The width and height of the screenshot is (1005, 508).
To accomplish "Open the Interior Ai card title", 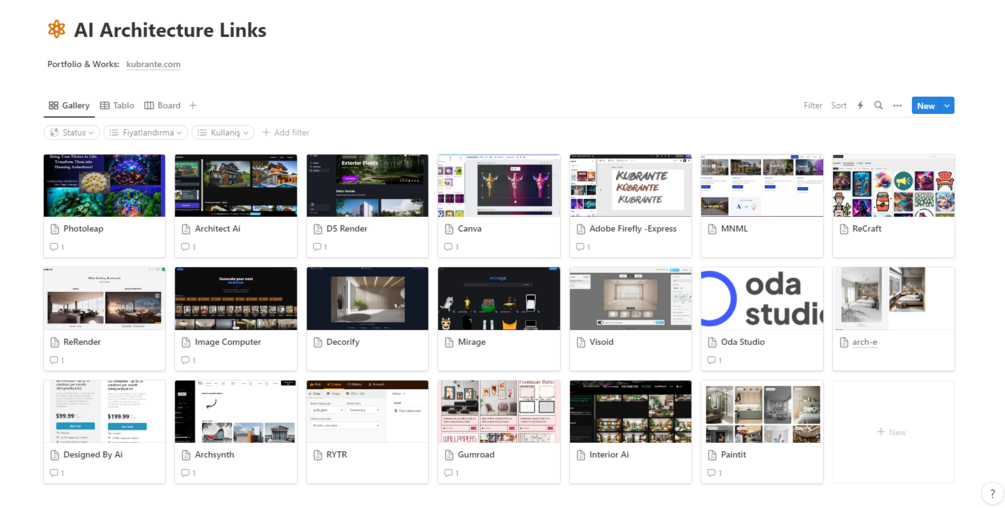I will pyautogui.click(x=609, y=455).
